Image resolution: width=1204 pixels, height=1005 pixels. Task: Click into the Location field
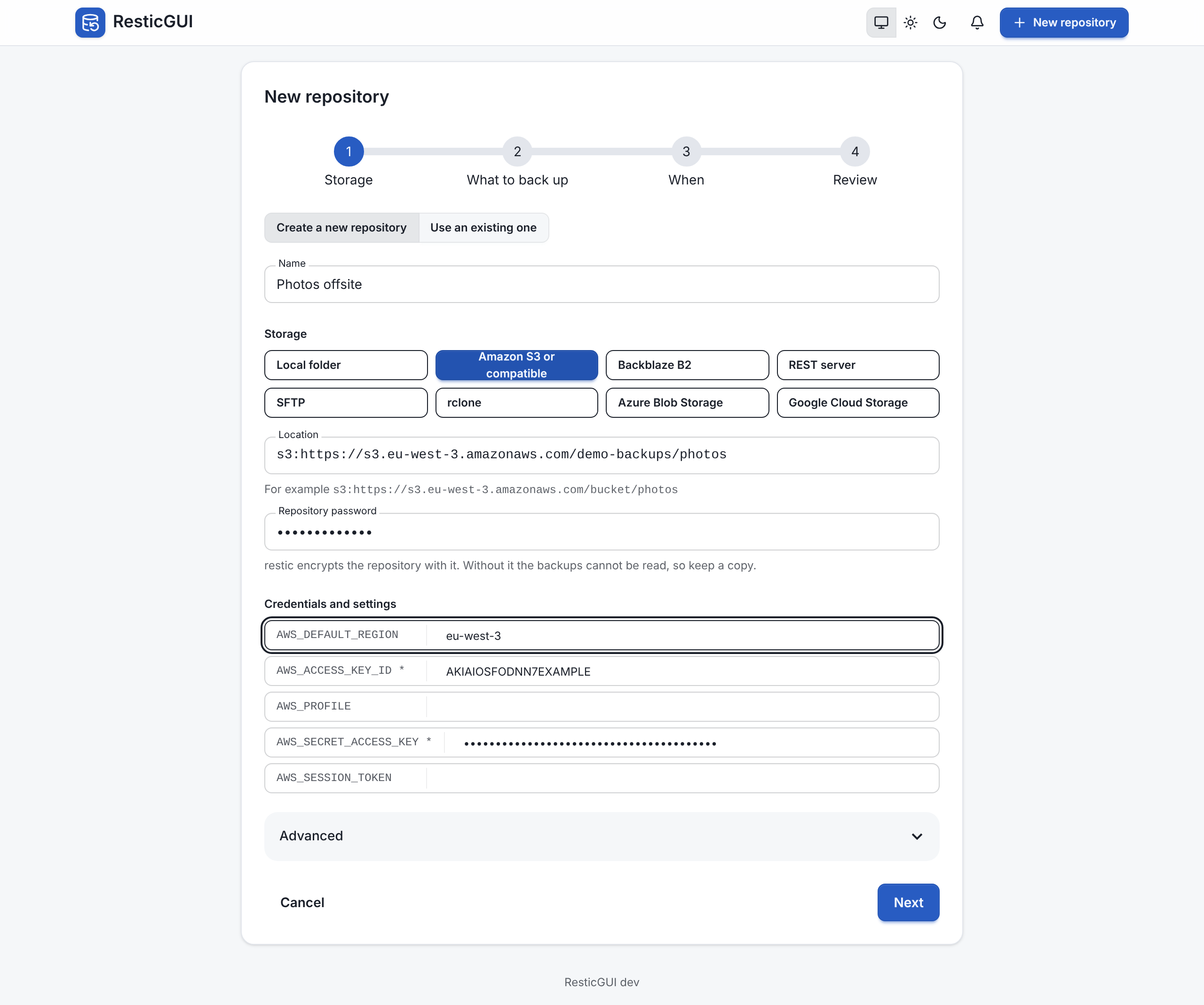(x=602, y=455)
